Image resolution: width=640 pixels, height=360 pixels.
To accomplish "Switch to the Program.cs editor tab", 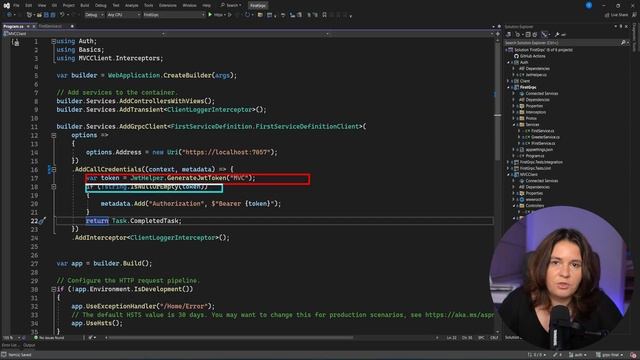I will [x=13, y=26].
